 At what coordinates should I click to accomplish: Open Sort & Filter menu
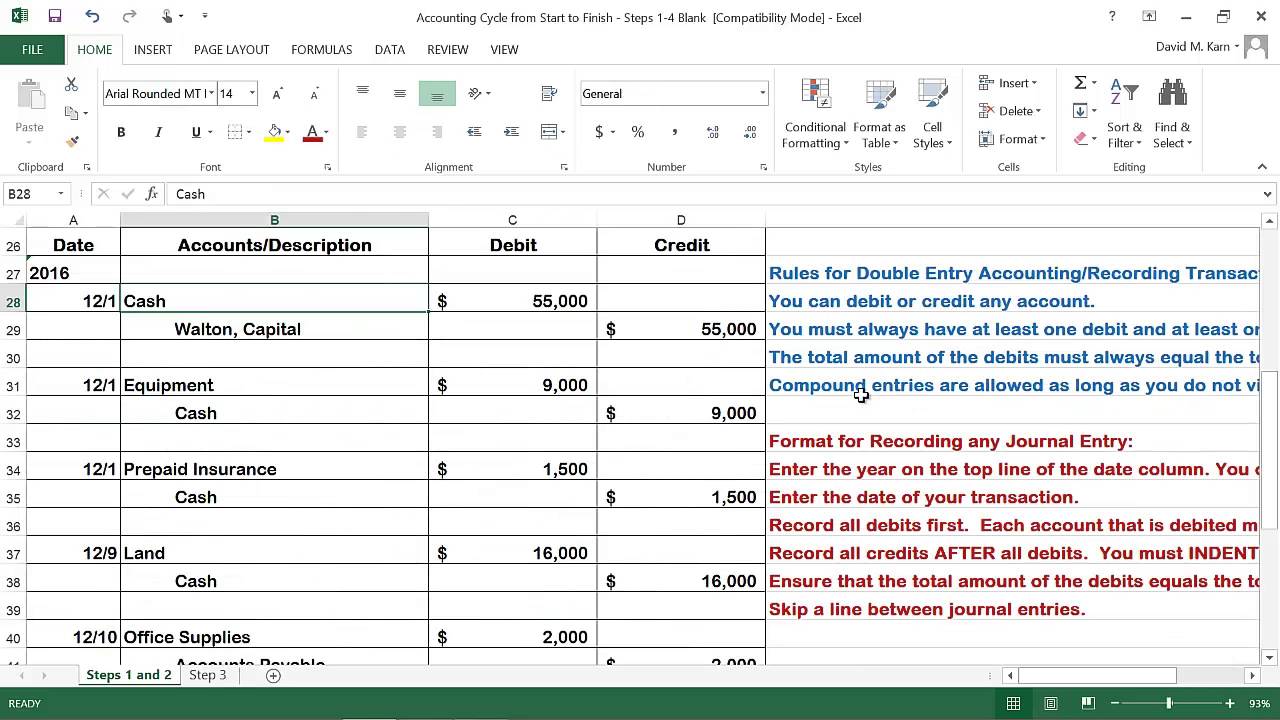pyautogui.click(x=1124, y=114)
